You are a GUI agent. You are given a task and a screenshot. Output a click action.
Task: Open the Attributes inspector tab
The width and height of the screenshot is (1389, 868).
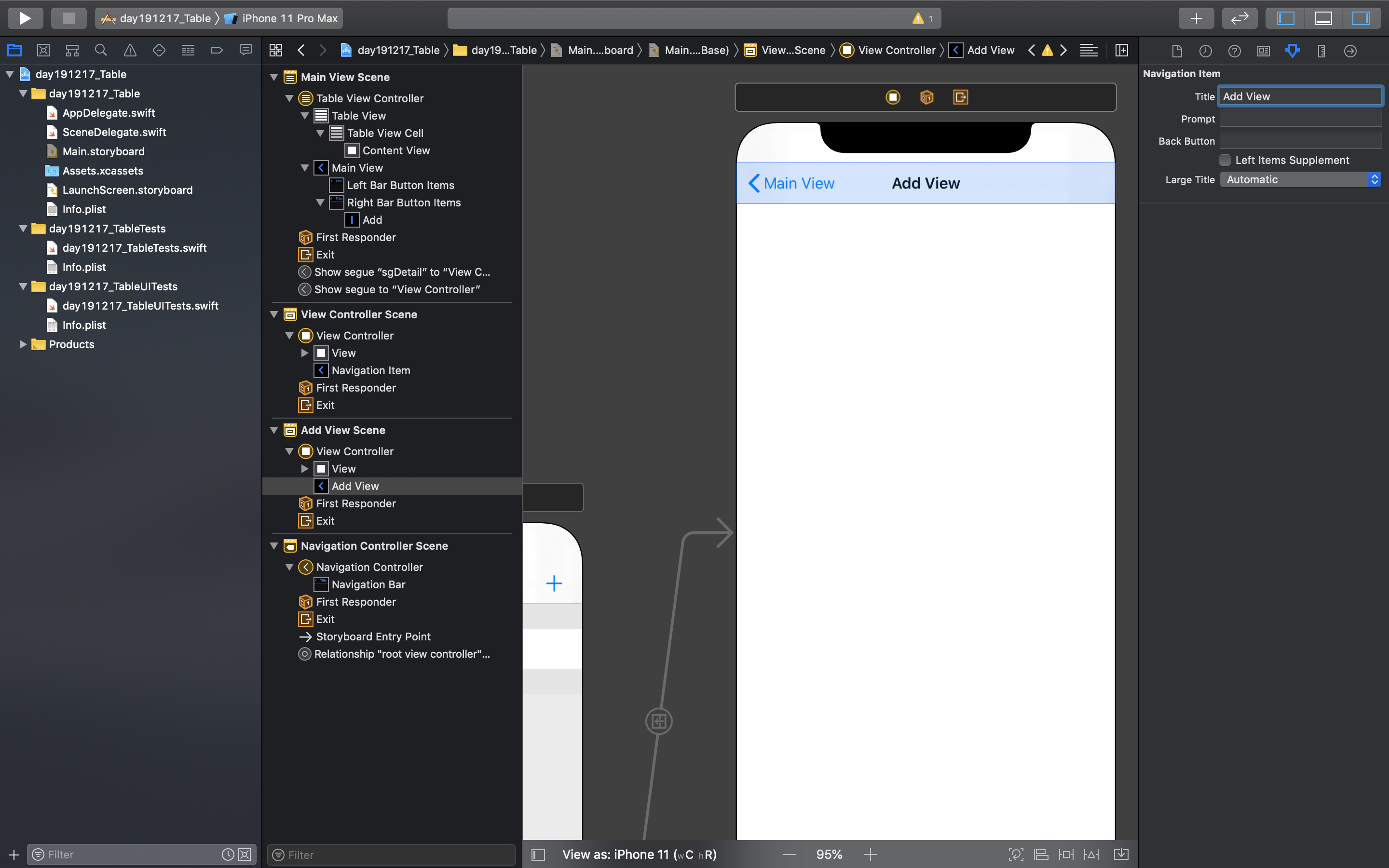(1292, 51)
